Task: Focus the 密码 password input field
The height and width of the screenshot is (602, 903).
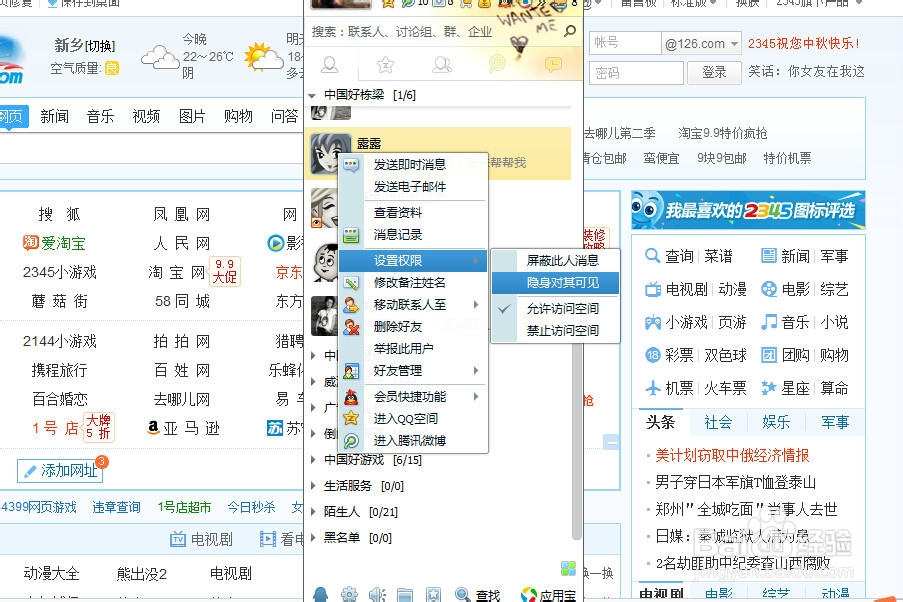Action: point(636,73)
